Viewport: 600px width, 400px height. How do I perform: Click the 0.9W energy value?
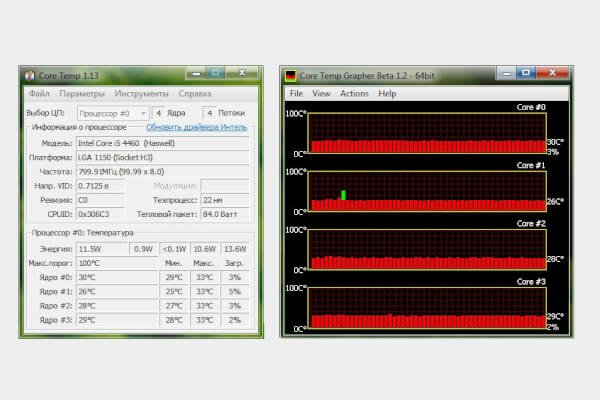[x=143, y=249]
